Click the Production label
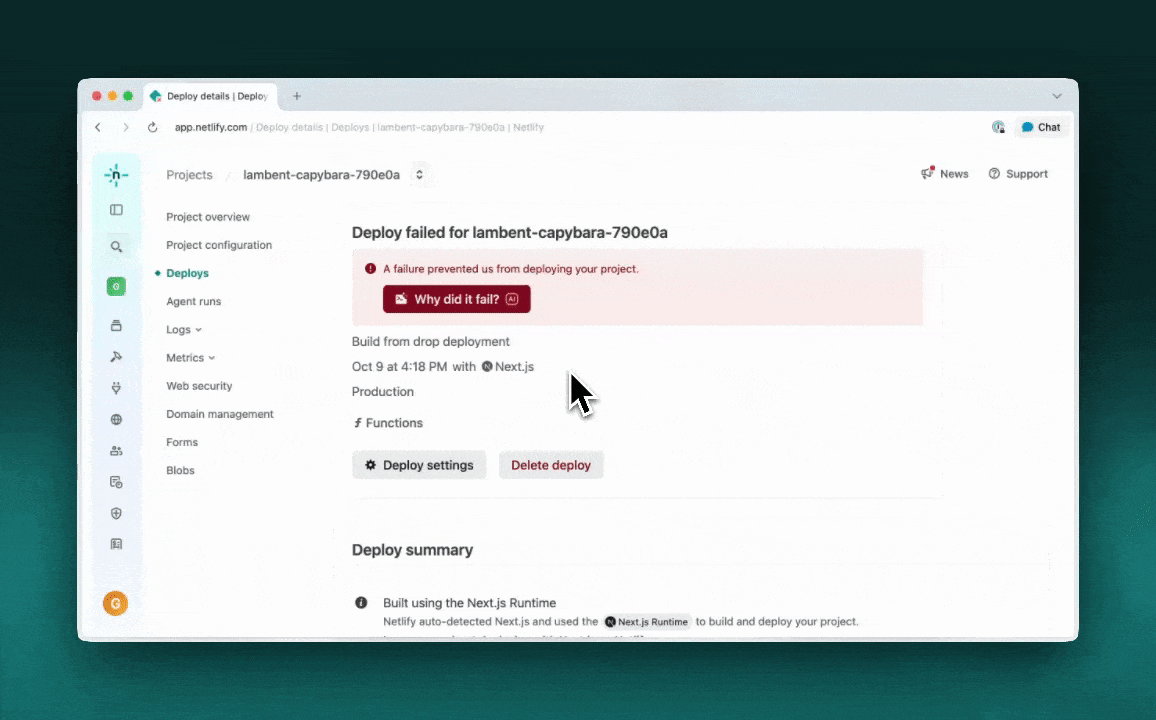 383,391
